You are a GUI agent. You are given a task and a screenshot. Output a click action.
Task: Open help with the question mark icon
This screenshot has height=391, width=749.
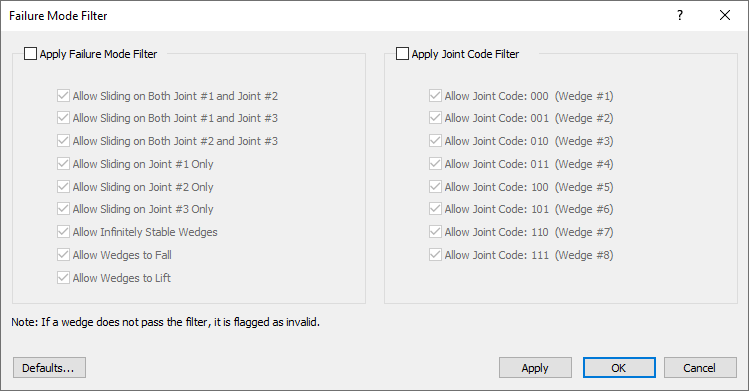(x=680, y=15)
